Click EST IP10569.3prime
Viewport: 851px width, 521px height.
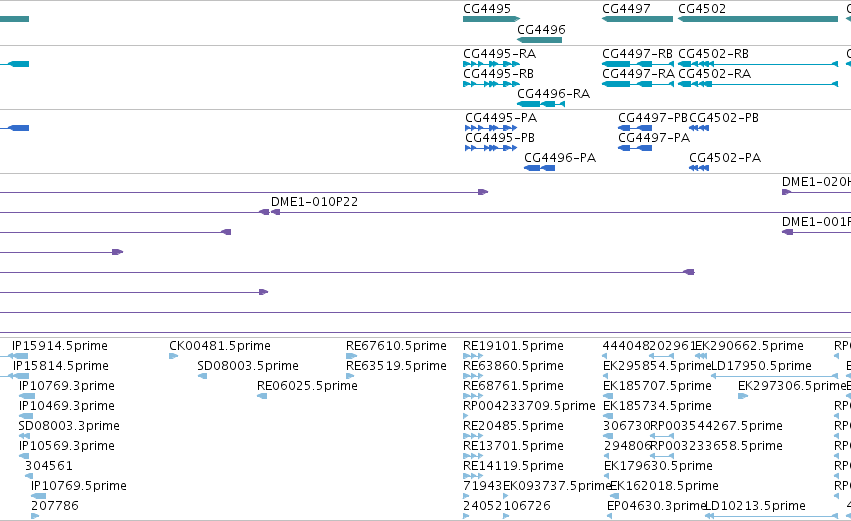[x=67, y=446]
